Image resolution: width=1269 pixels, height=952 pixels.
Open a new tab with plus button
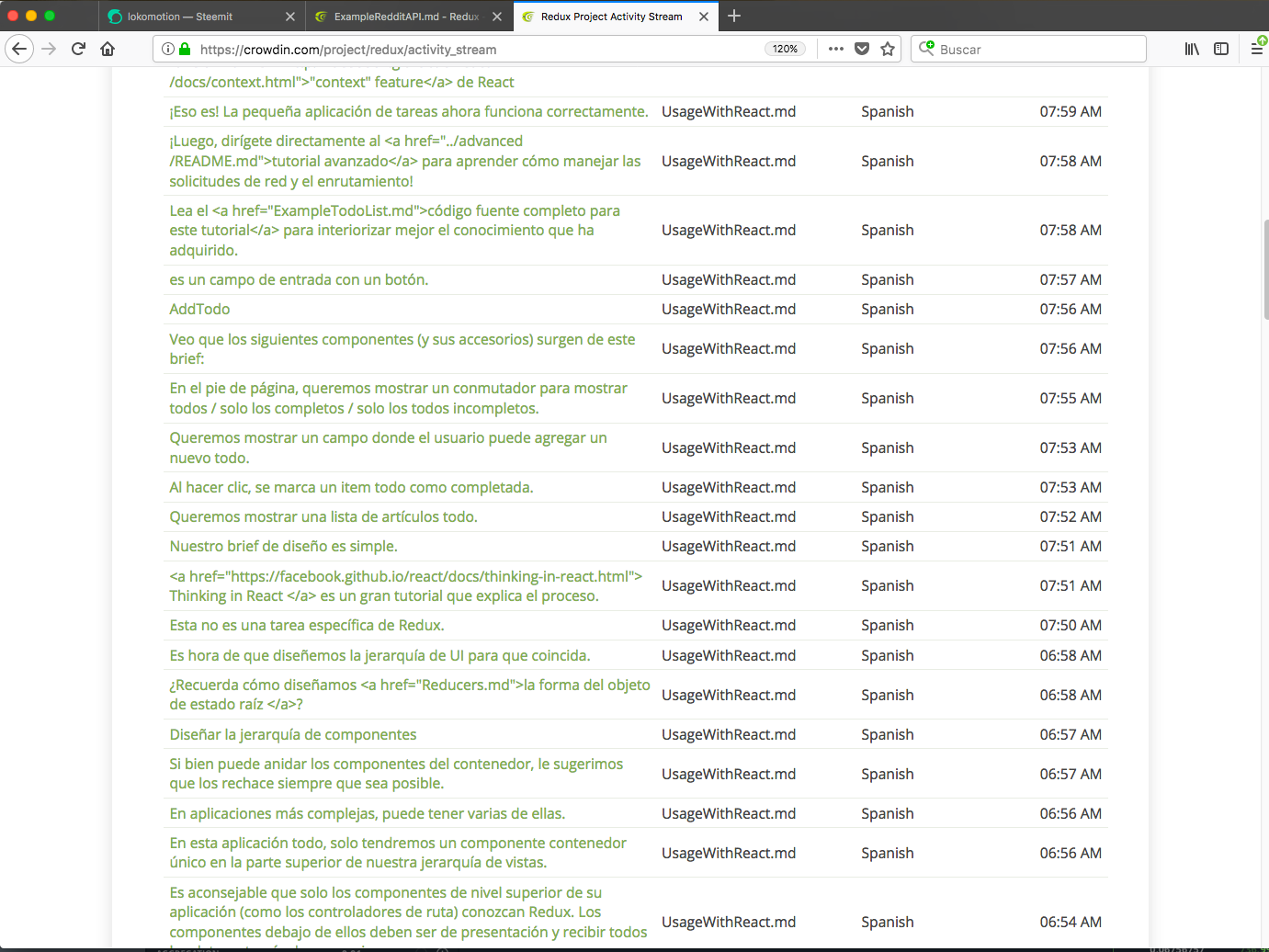[734, 16]
